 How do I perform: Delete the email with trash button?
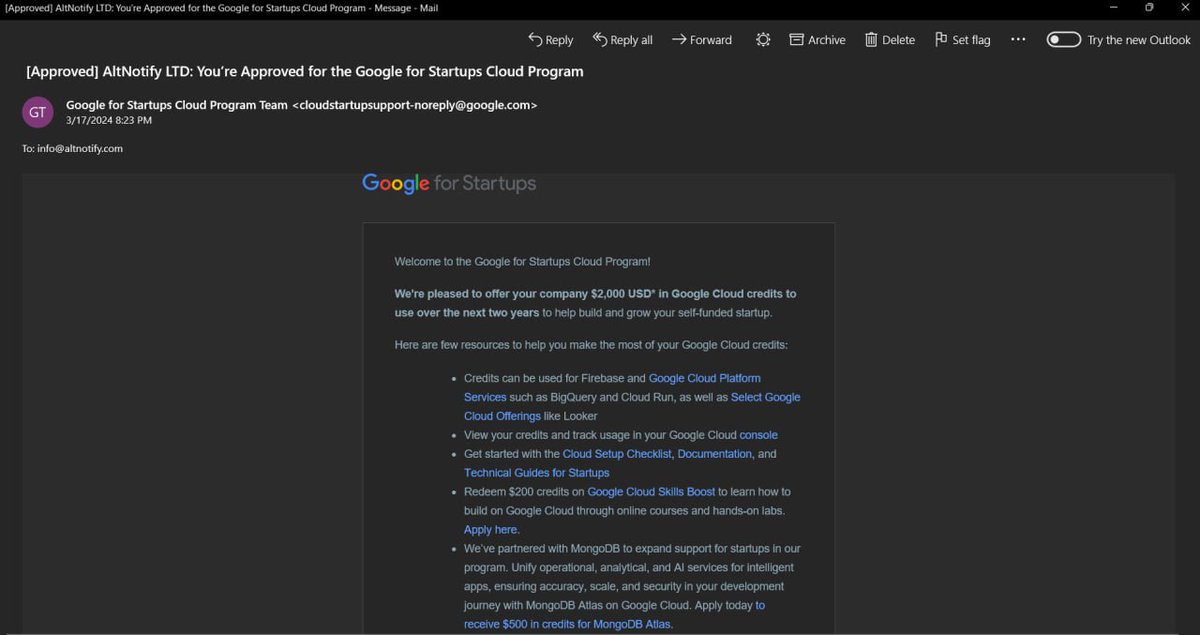tap(890, 40)
